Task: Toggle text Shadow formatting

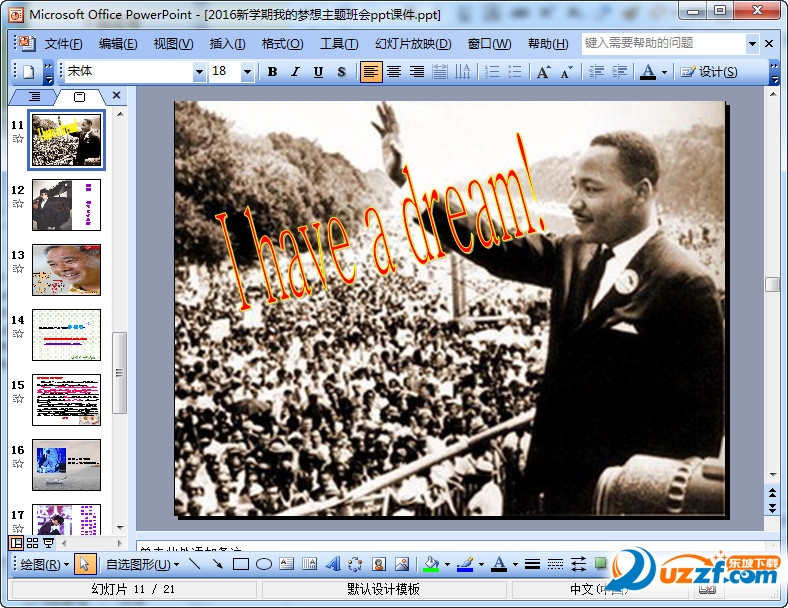Action: [x=341, y=72]
